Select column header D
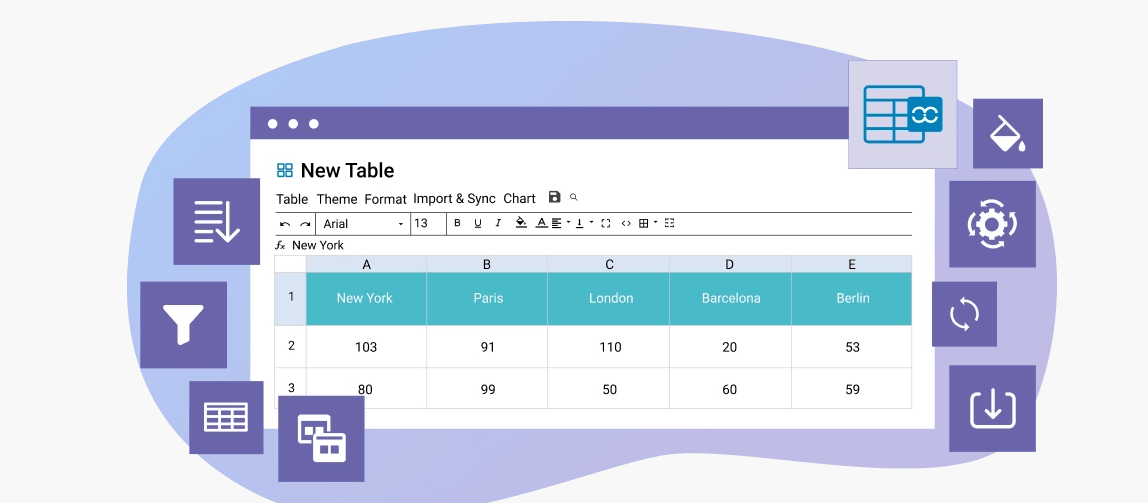The image size is (1148, 503). pos(730,264)
